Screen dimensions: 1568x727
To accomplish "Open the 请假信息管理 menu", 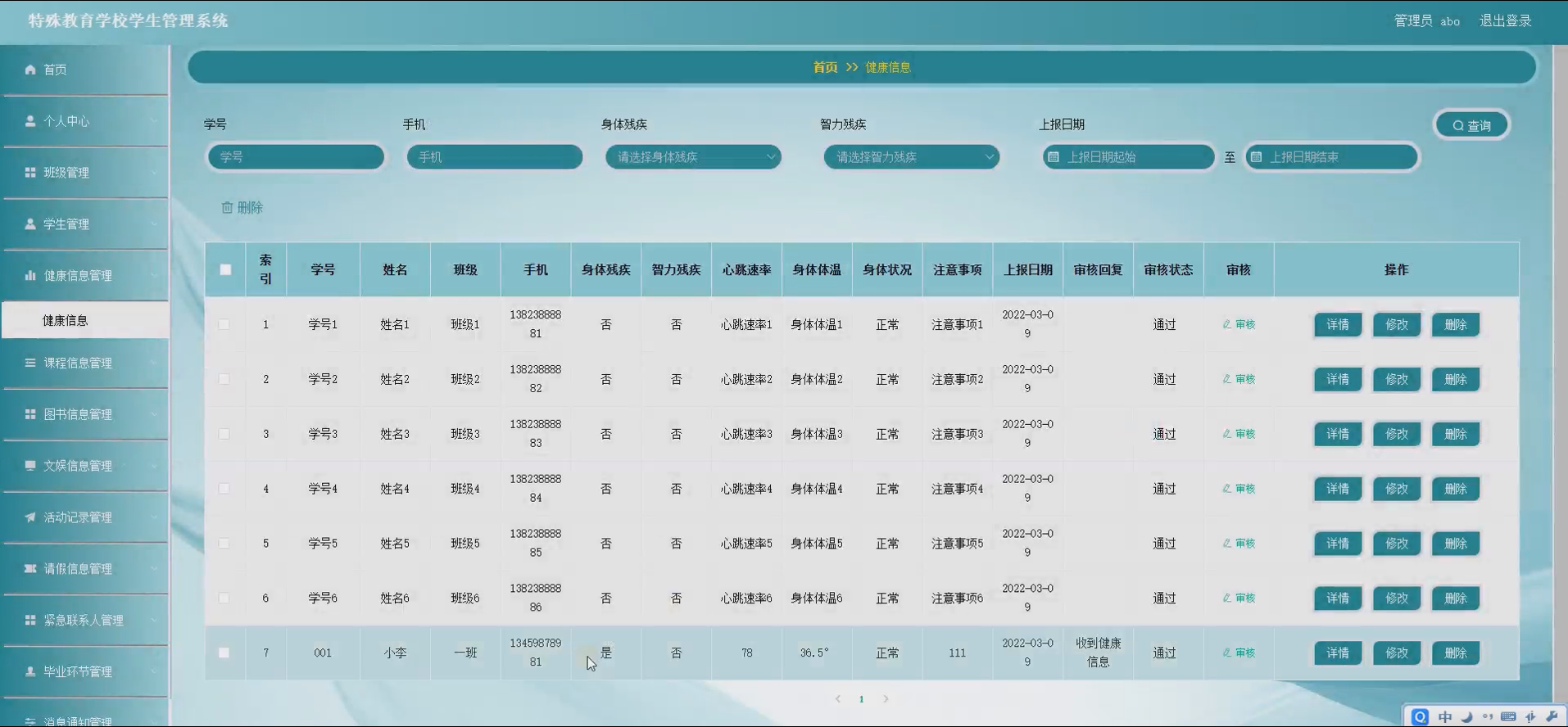I will [x=85, y=569].
